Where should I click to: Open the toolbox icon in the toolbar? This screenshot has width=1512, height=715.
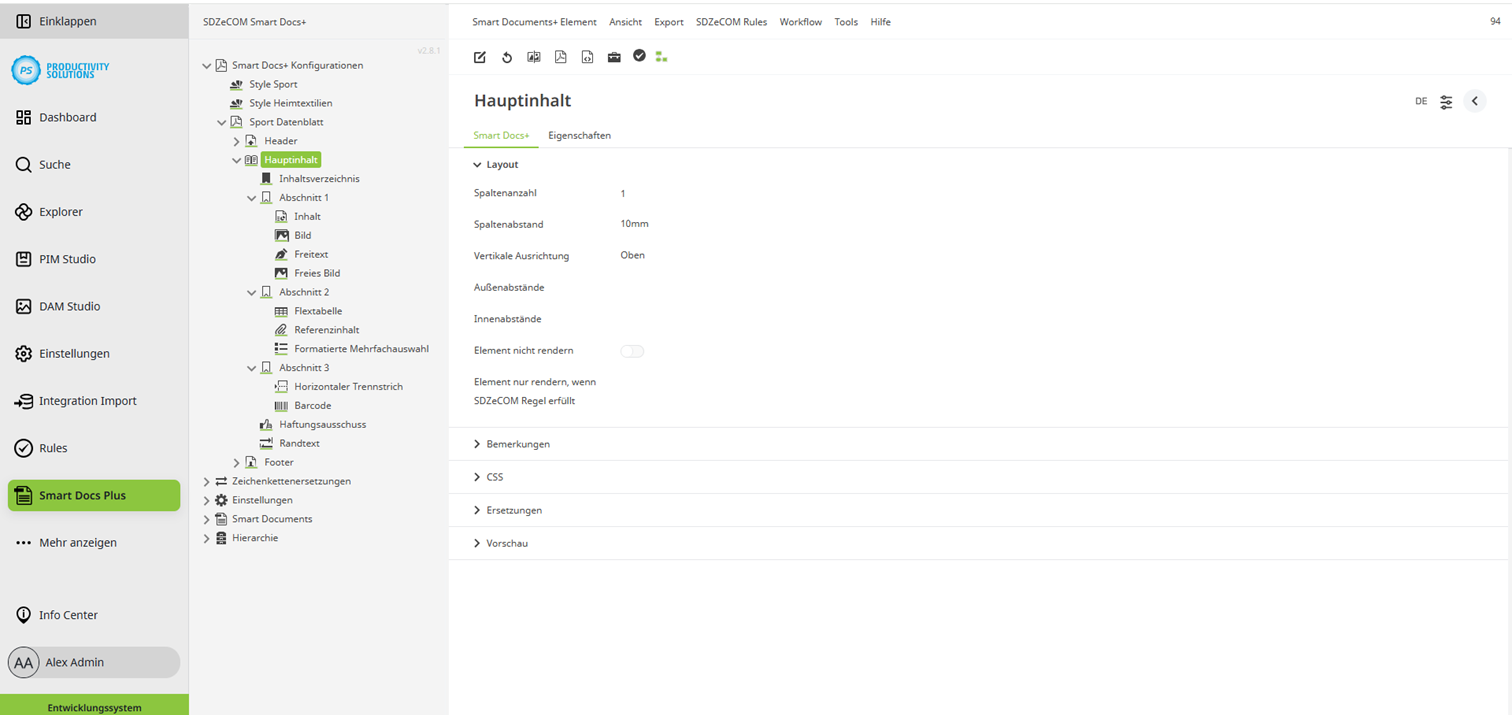tap(614, 57)
